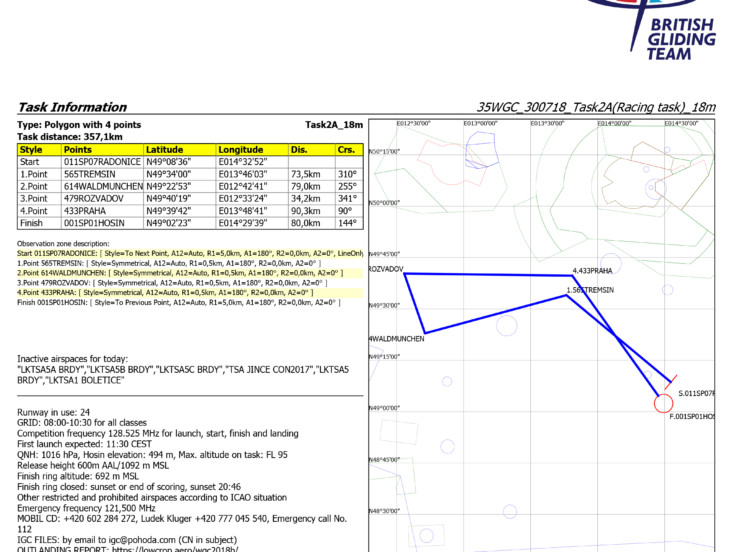Click the ROZVADOV turnpoint corner on map

[404, 272]
